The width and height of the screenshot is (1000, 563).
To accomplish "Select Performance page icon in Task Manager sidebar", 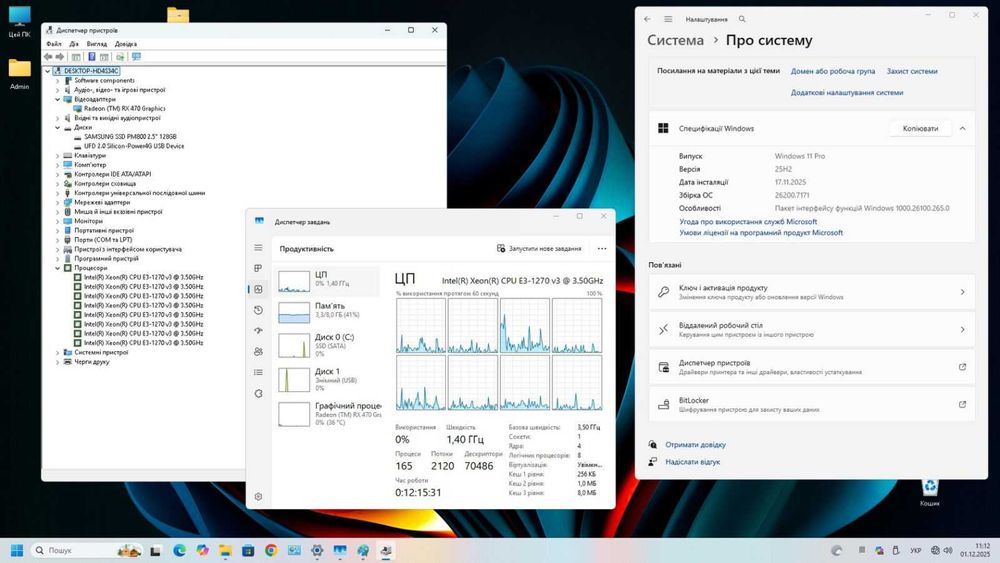I will (x=258, y=289).
